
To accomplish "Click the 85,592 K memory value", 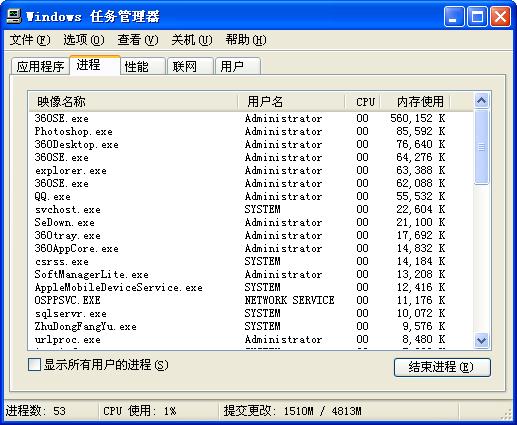I will 421,131.
